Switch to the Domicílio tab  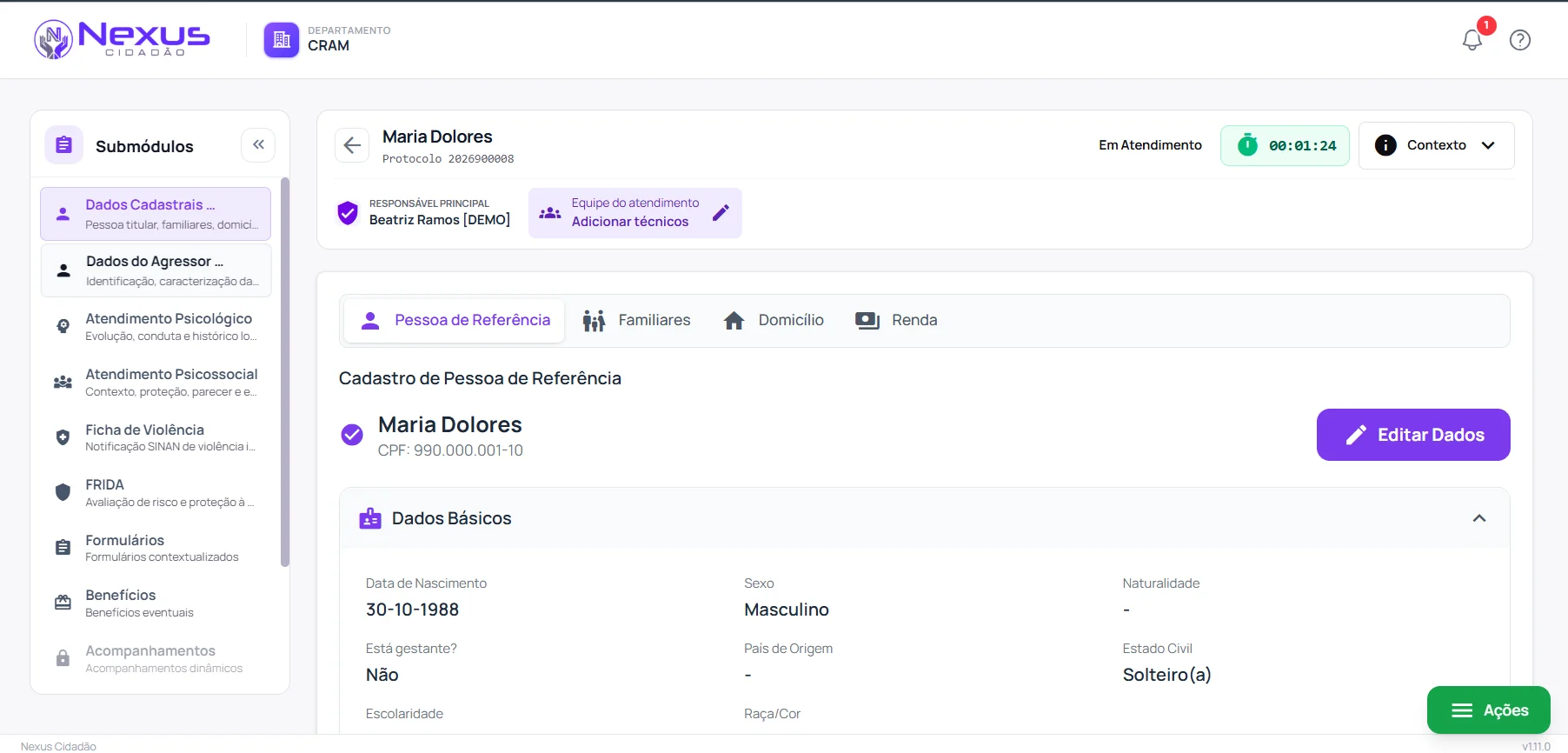(774, 320)
